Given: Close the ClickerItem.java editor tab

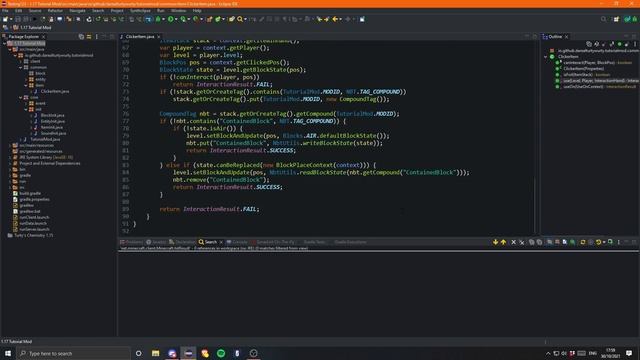Looking at the screenshot, I should point(159,37).
